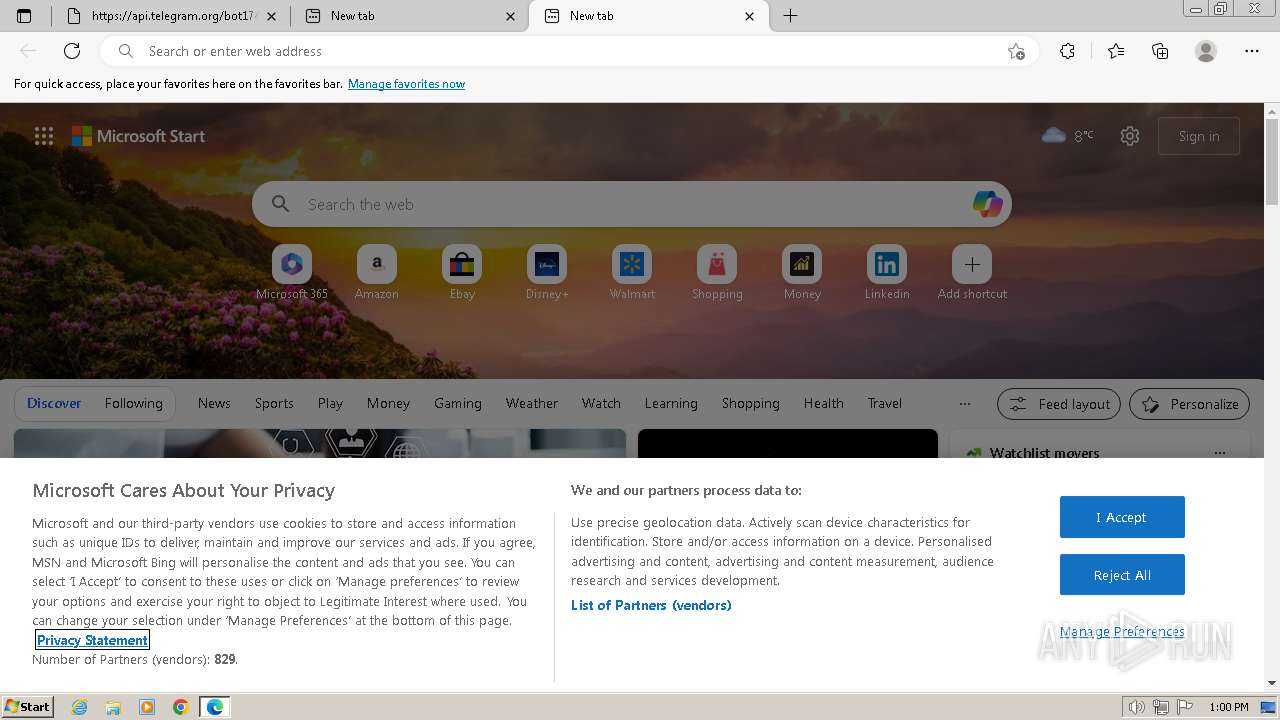Open page settings gear icon
The width and height of the screenshot is (1280, 720).
(1130, 136)
